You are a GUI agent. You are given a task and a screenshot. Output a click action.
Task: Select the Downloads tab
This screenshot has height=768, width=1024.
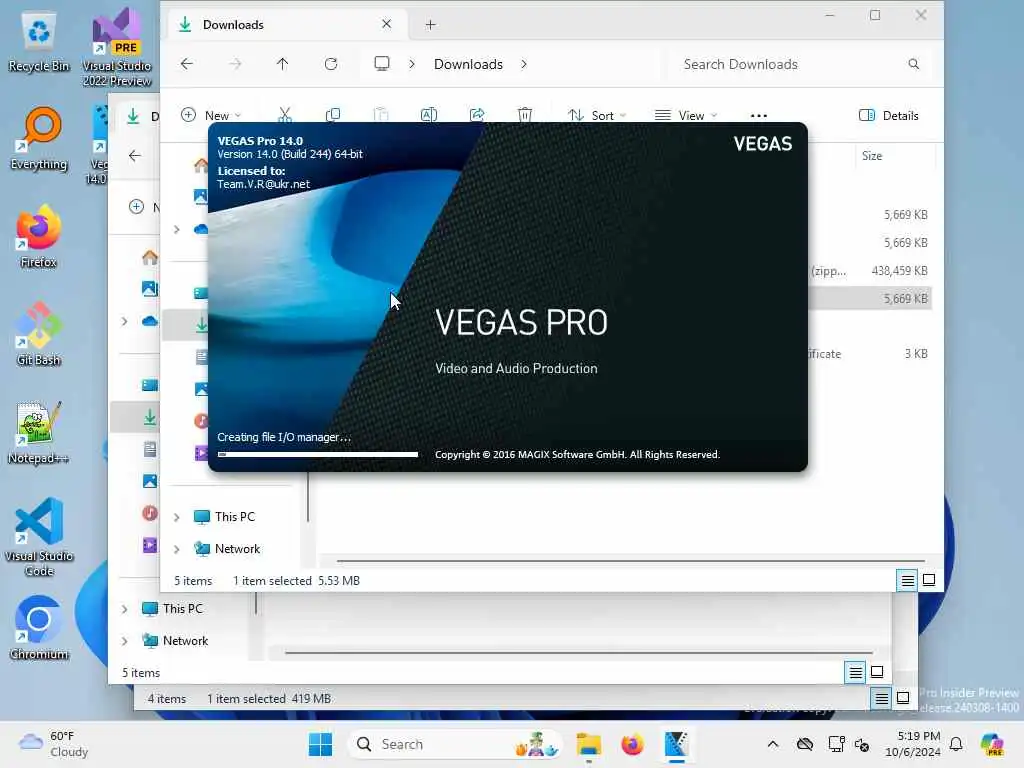tap(285, 25)
